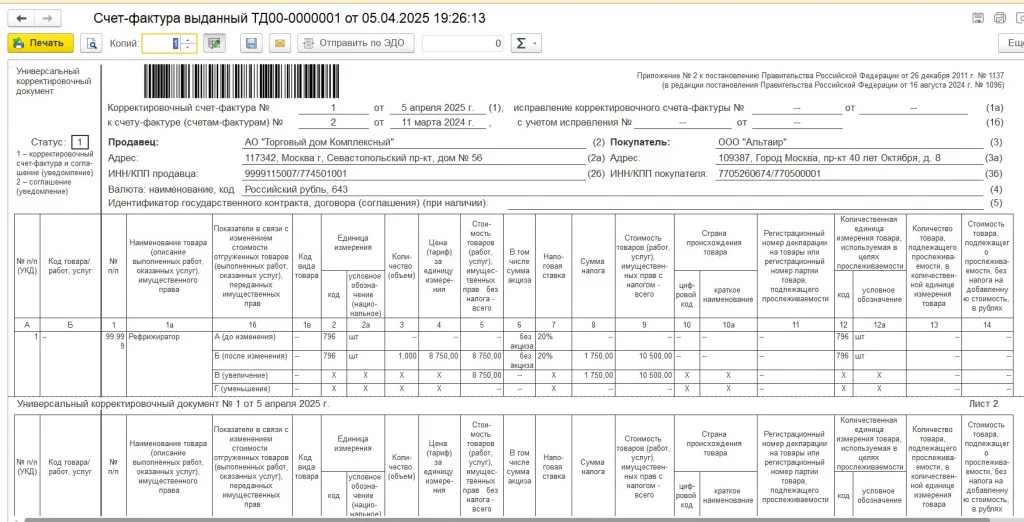Image resolution: width=1024 pixels, height=522 pixels.
Task: Decrease copies with the down spinner arrow
Action: (x=188, y=48)
